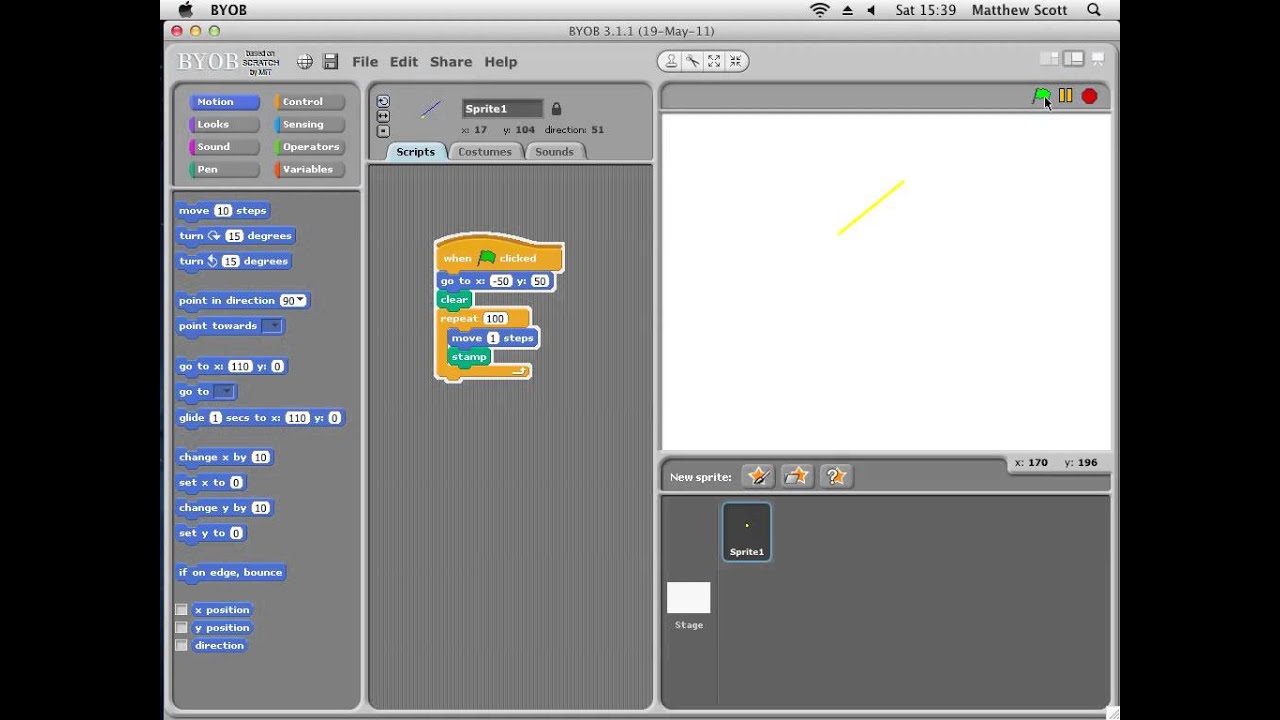Click the go to x value -50 in script
1280x720 pixels.
point(500,281)
